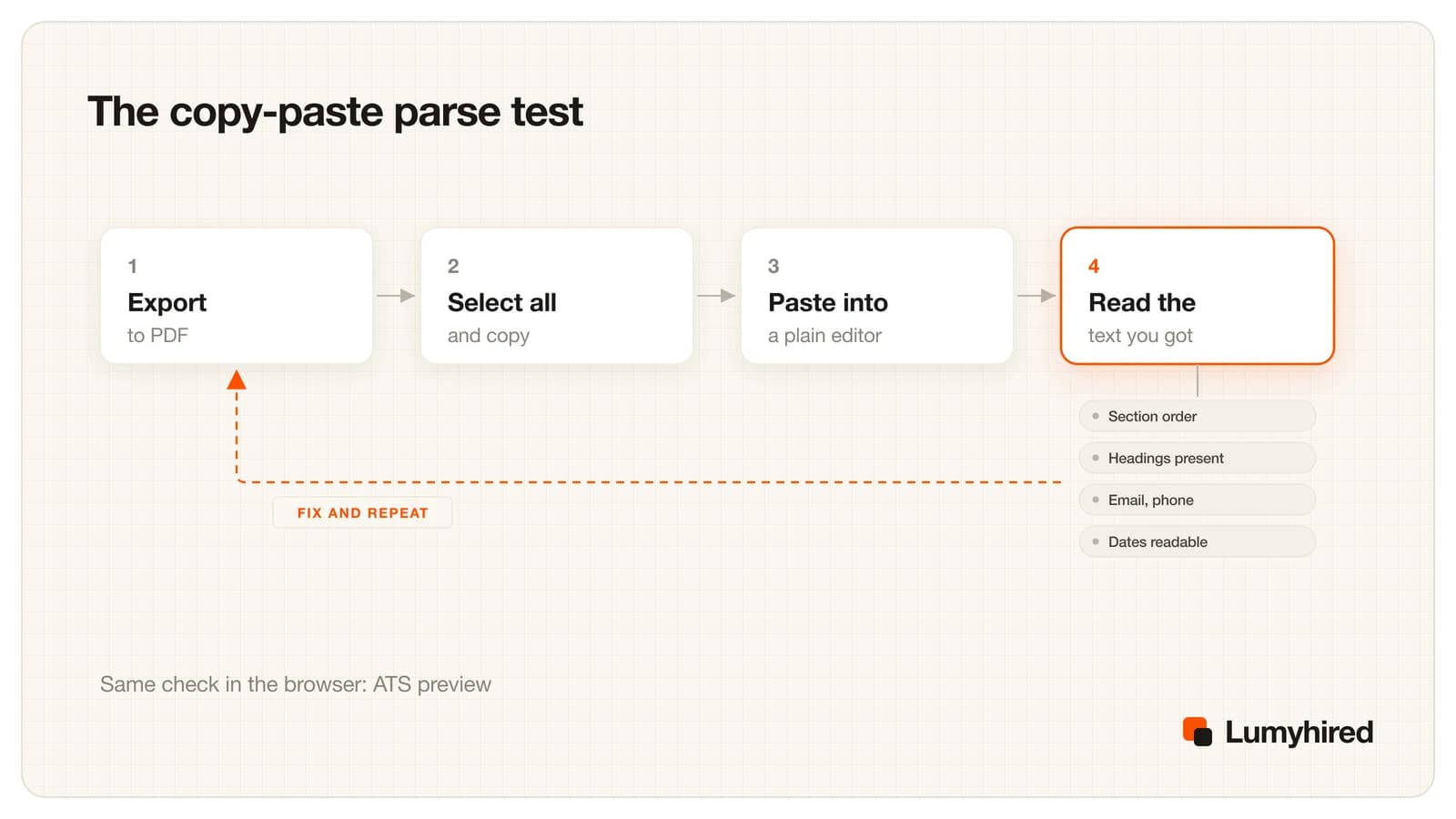
Task: Select the Email, phone checklist pill
Action: pyautogui.click(x=1198, y=500)
